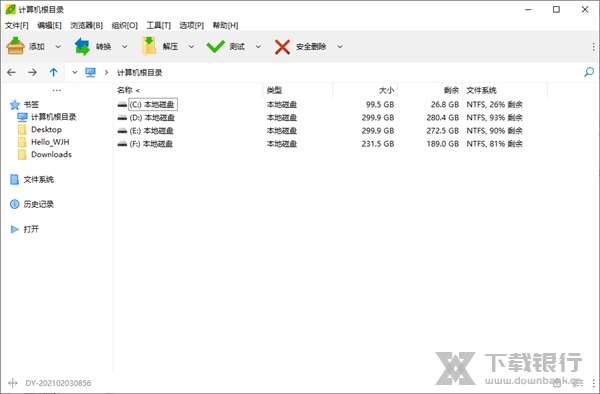Click the drive icon for (F:)
The image size is (600, 394).
122,144
